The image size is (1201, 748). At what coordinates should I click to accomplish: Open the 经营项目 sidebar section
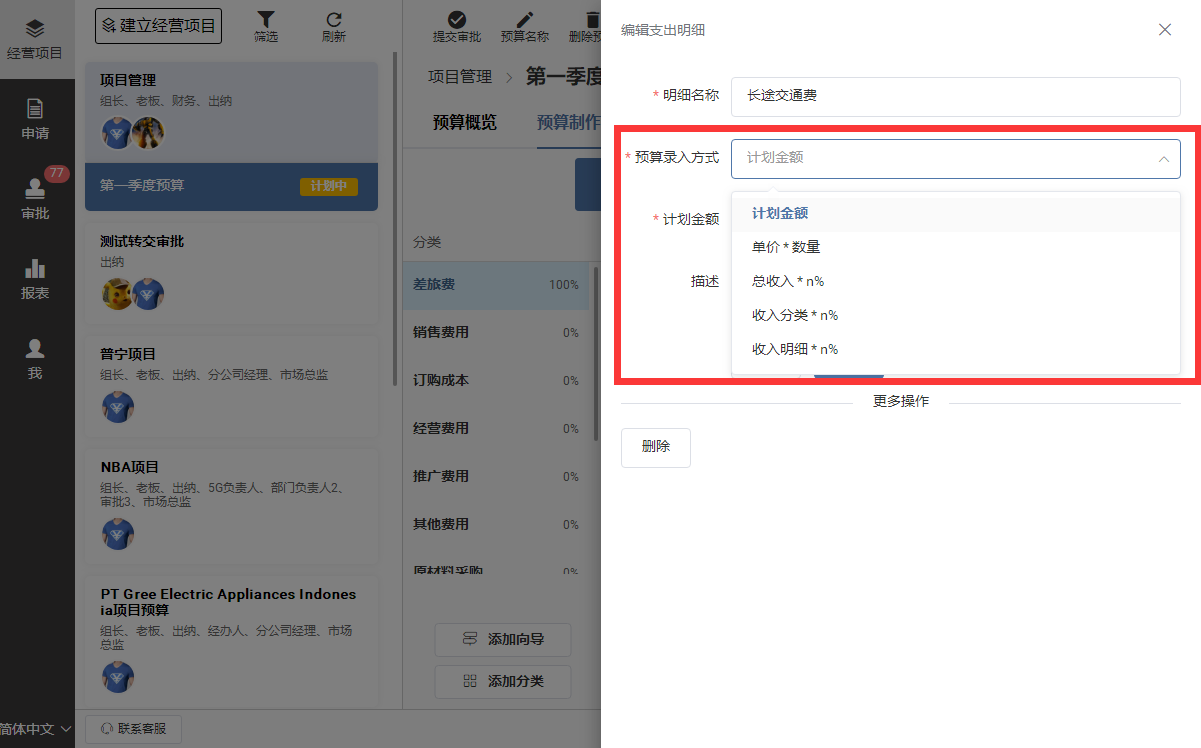(35, 40)
